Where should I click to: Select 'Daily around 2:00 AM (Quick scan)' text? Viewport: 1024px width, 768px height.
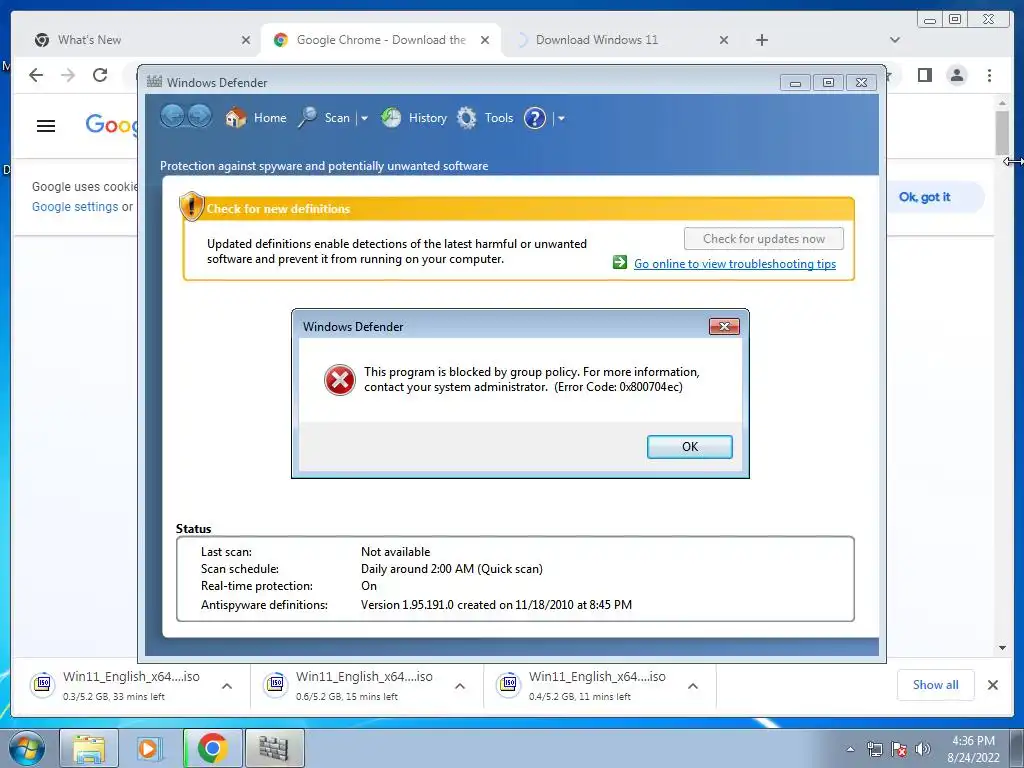(452, 569)
